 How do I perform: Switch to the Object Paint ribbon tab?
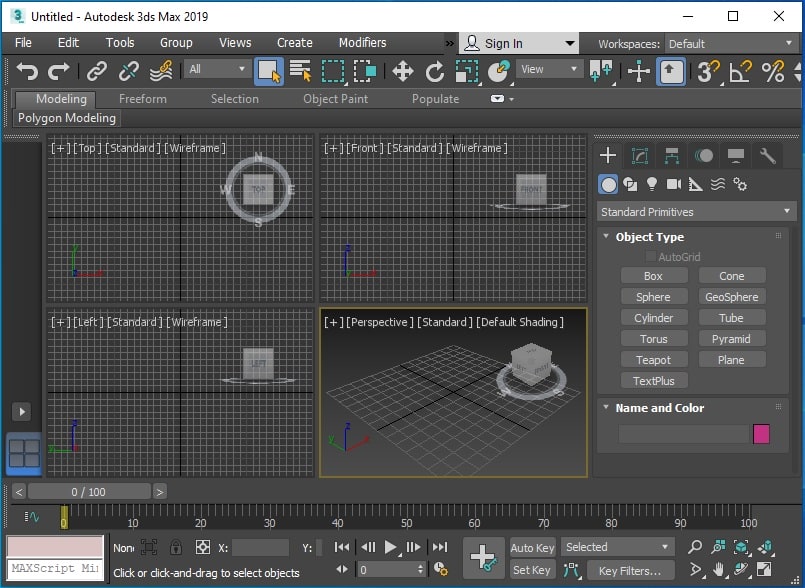[x=335, y=99]
